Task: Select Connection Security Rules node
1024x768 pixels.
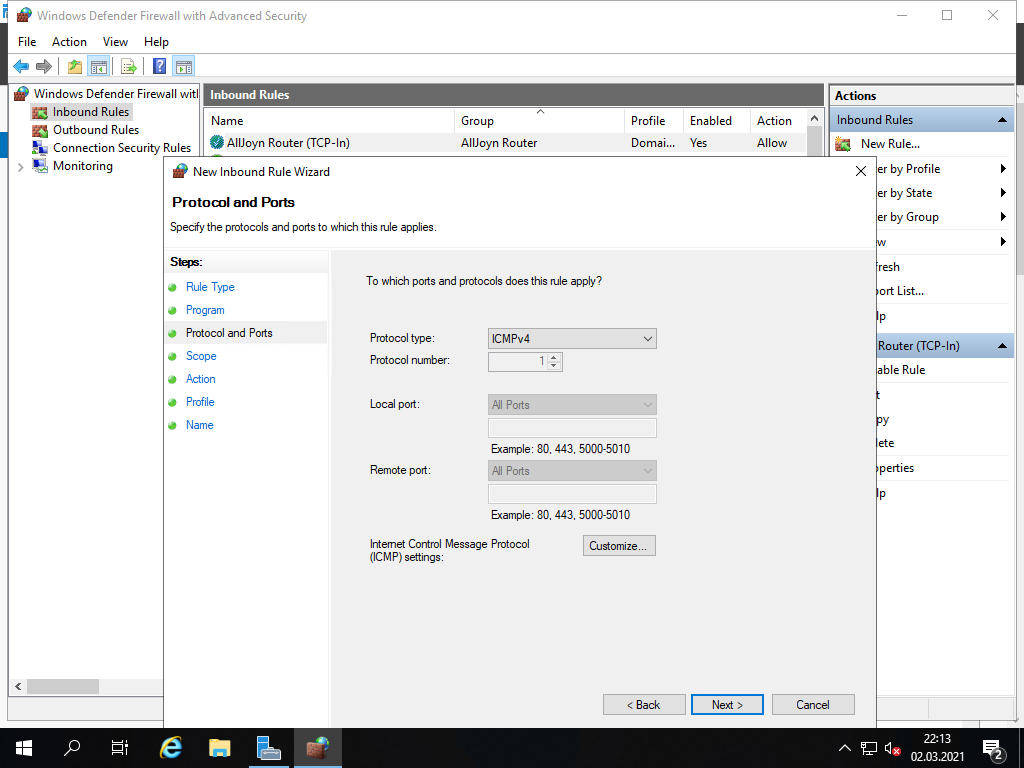Action: pos(121,148)
